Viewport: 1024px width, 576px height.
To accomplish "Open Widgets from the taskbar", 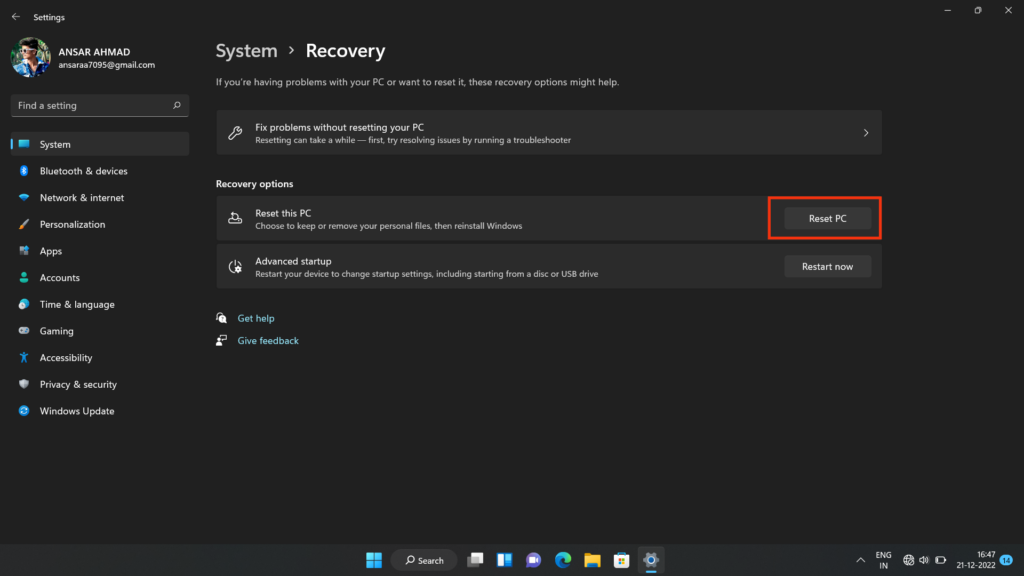I will point(504,560).
